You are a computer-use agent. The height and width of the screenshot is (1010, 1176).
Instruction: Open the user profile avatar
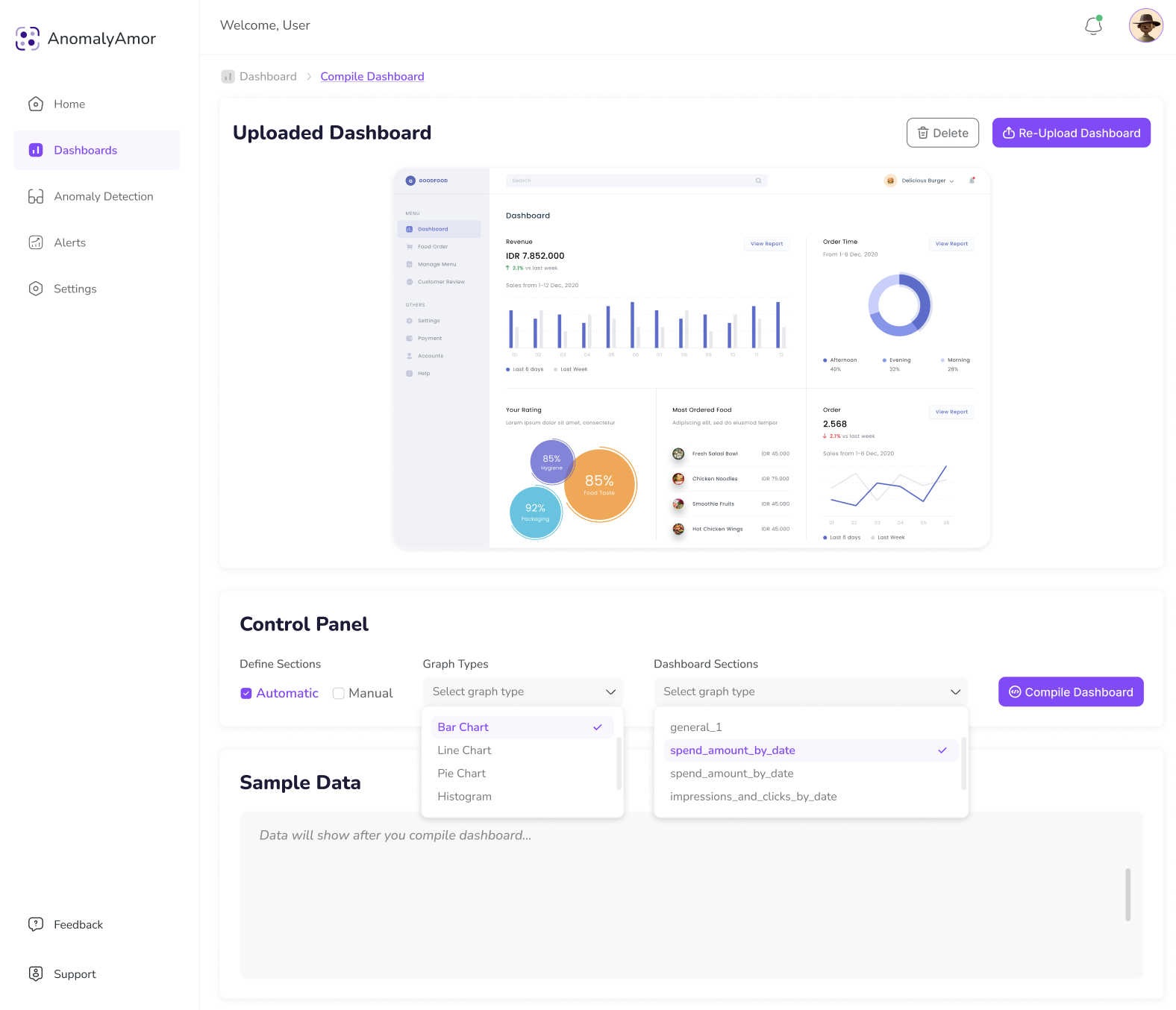(1145, 26)
